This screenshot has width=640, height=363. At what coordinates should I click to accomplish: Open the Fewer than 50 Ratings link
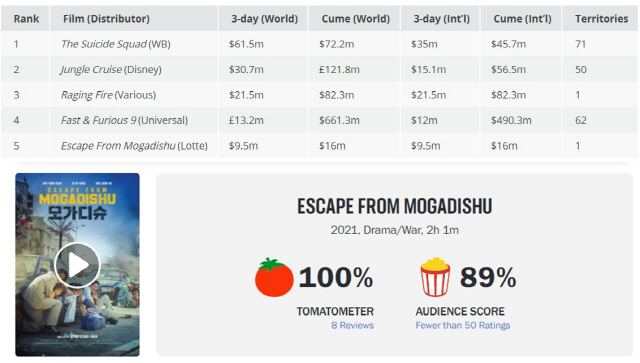pos(463,325)
